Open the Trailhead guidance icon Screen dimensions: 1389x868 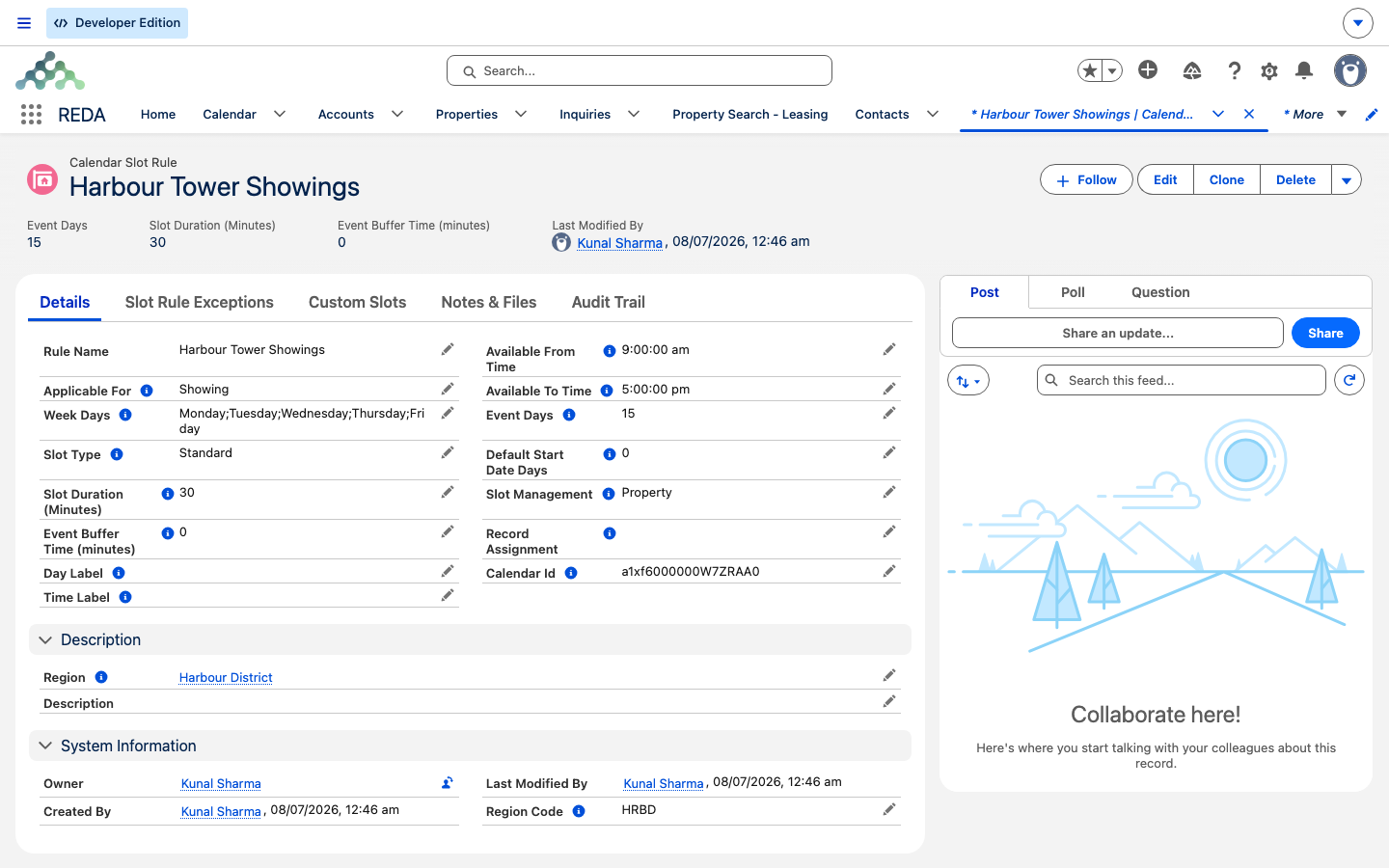pyautogui.click(x=1192, y=70)
